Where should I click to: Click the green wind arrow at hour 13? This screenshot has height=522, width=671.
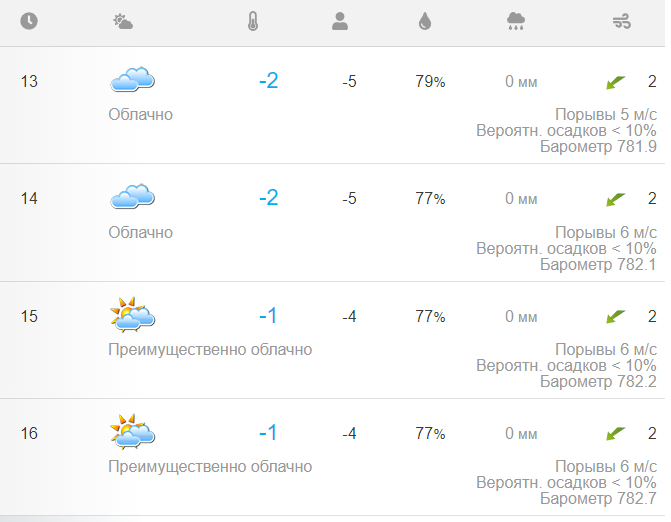coord(615,82)
